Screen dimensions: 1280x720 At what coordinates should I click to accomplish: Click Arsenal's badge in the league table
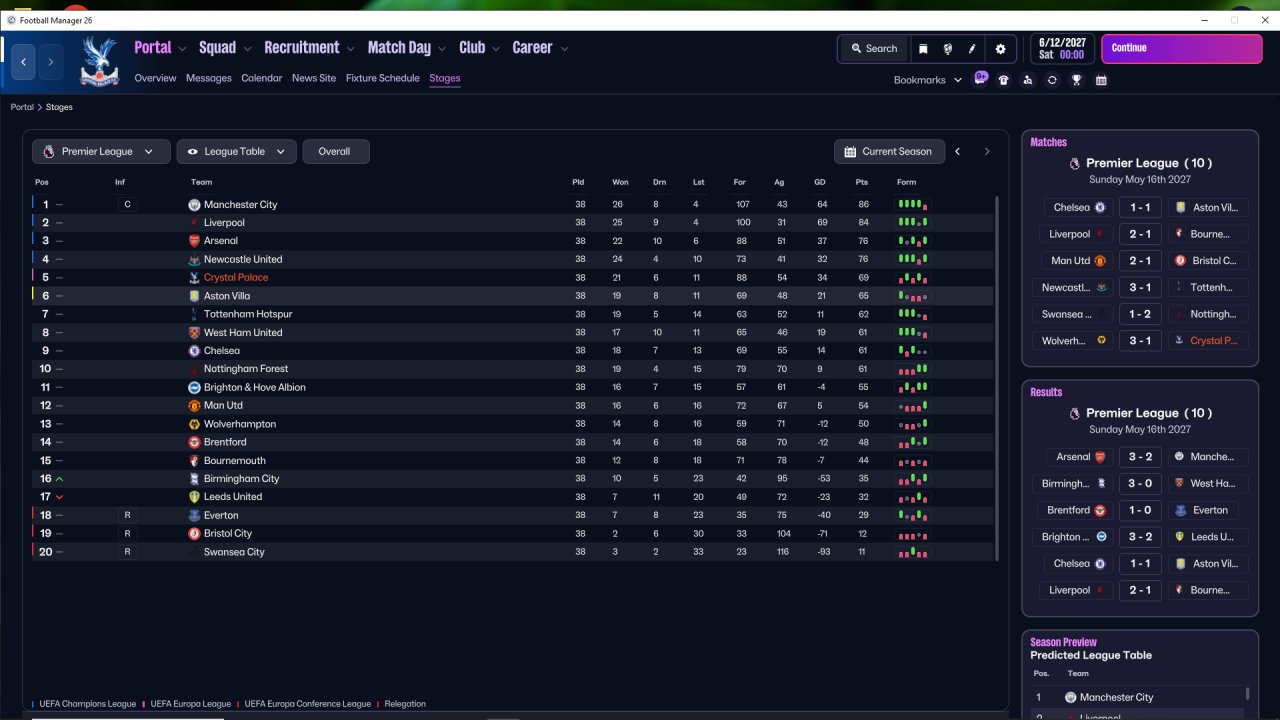click(194, 241)
